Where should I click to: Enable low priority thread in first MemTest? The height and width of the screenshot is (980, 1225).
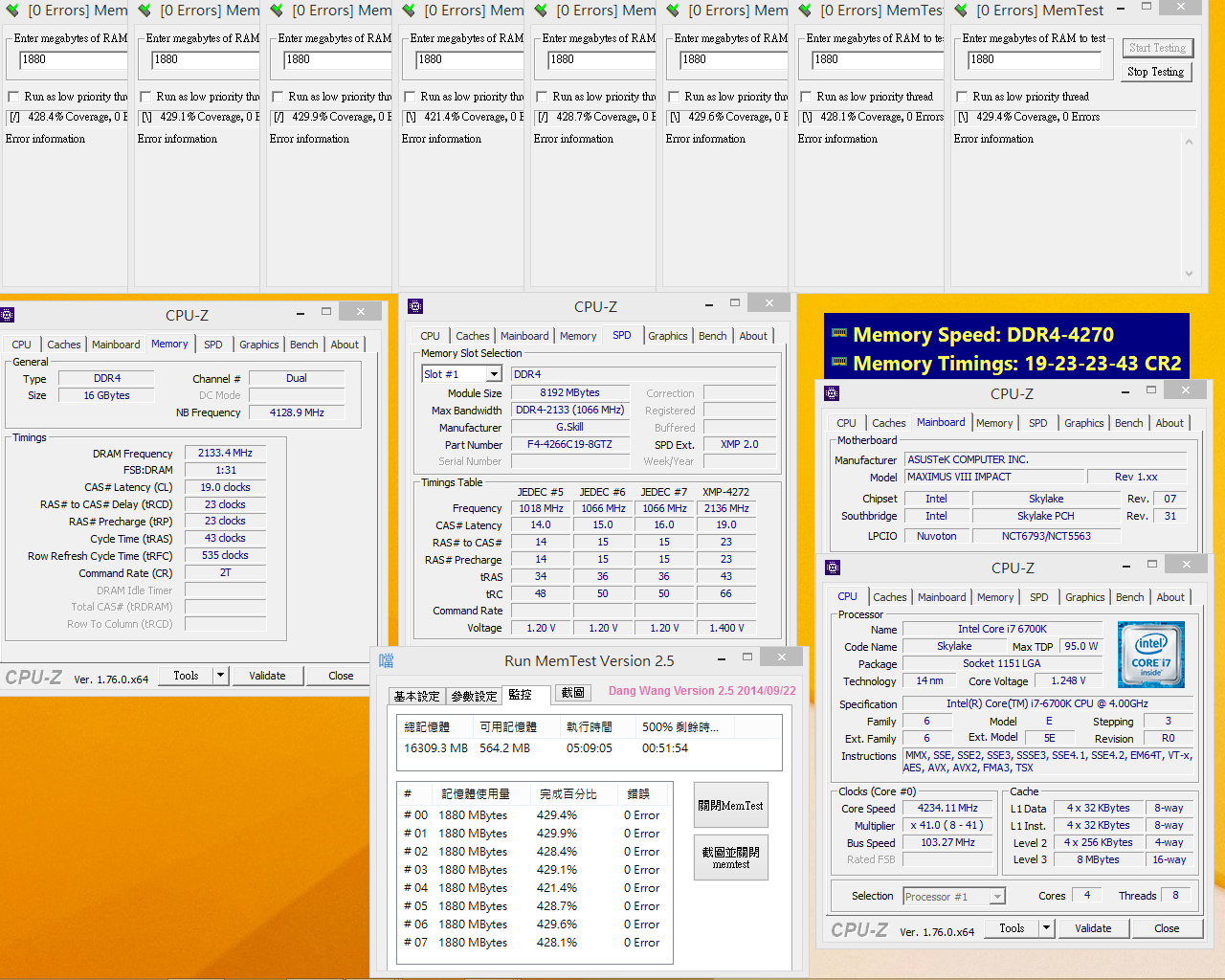click(13, 96)
